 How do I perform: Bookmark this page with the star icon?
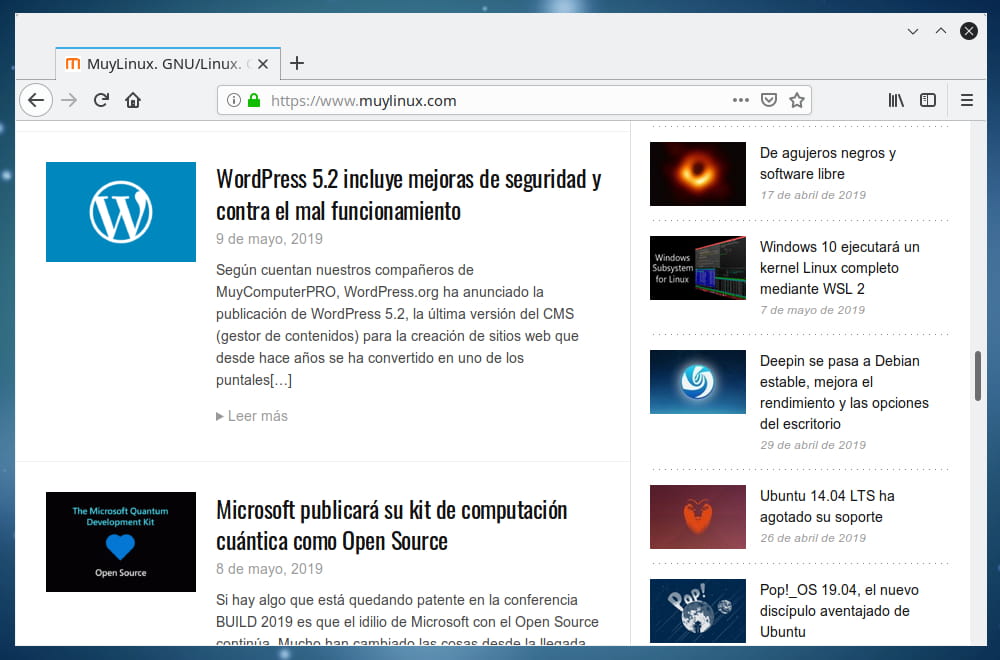(797, 100)
